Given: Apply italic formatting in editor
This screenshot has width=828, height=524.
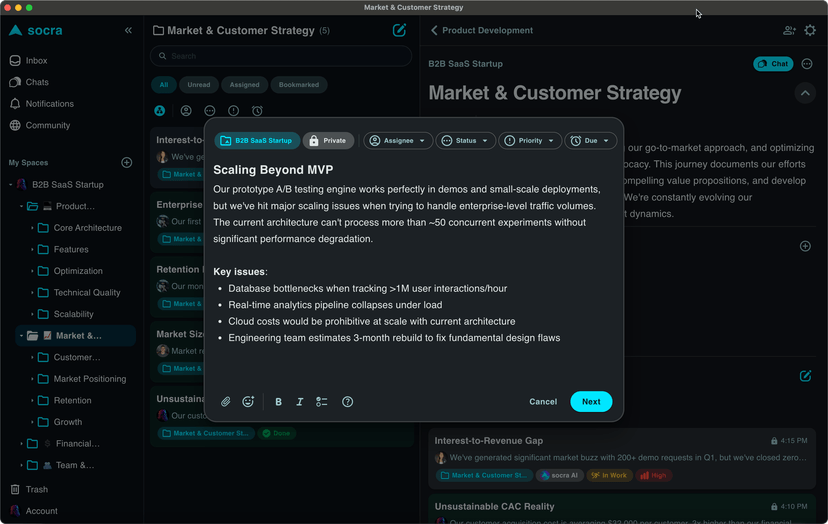Looking at the screenshot, I should (299, 402).
